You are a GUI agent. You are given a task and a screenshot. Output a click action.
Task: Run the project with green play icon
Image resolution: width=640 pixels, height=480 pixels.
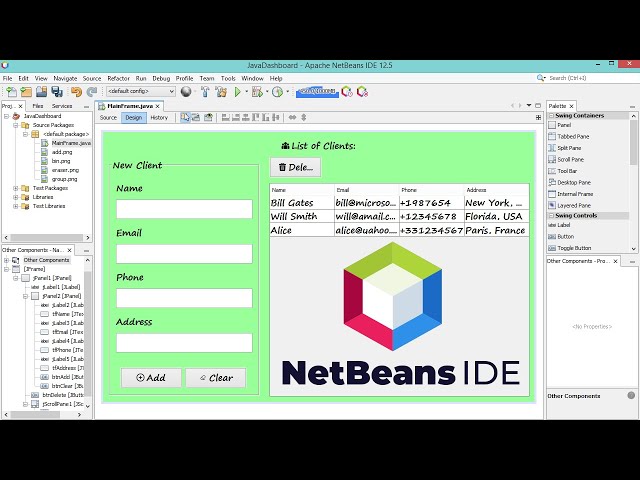pos(238,92)
